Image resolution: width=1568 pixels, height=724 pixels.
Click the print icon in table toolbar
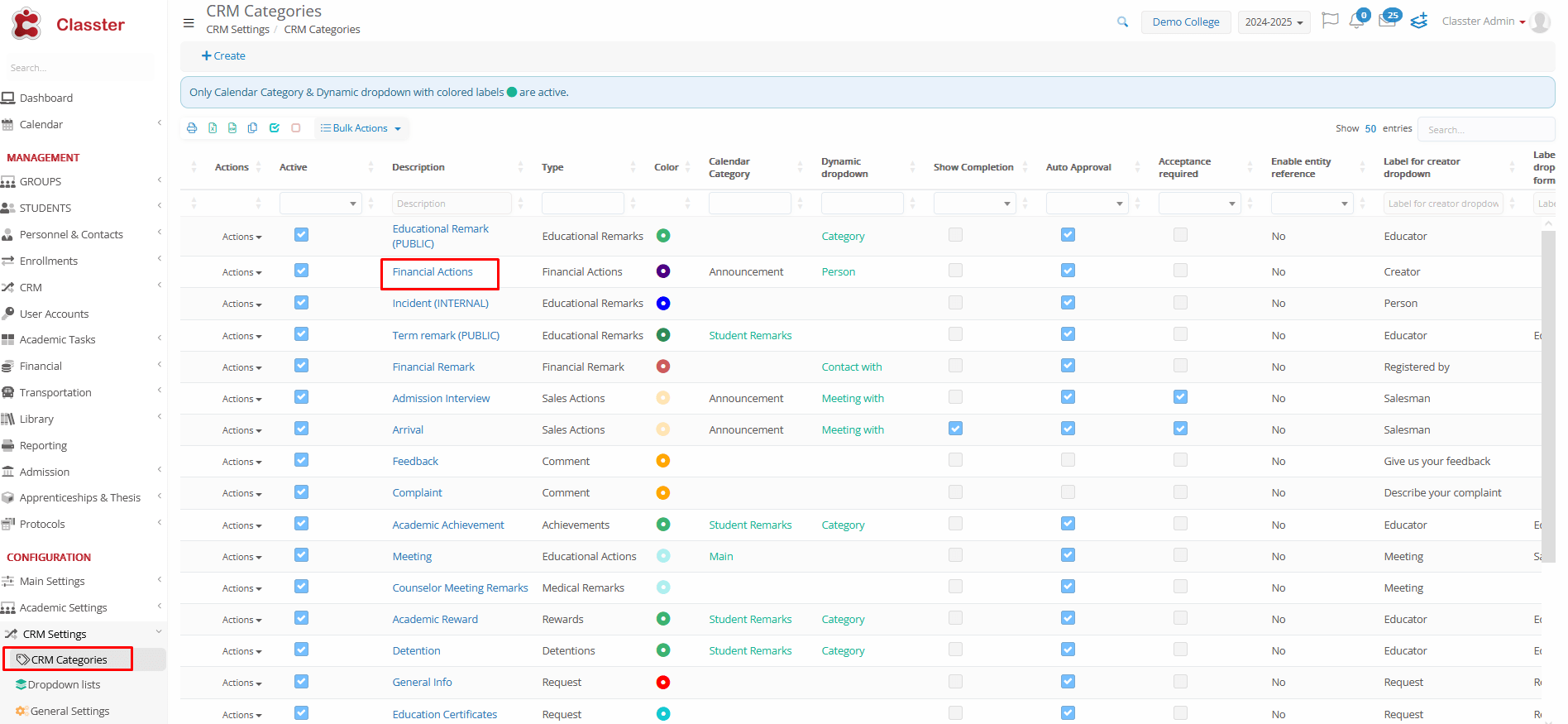click(192, 128)
